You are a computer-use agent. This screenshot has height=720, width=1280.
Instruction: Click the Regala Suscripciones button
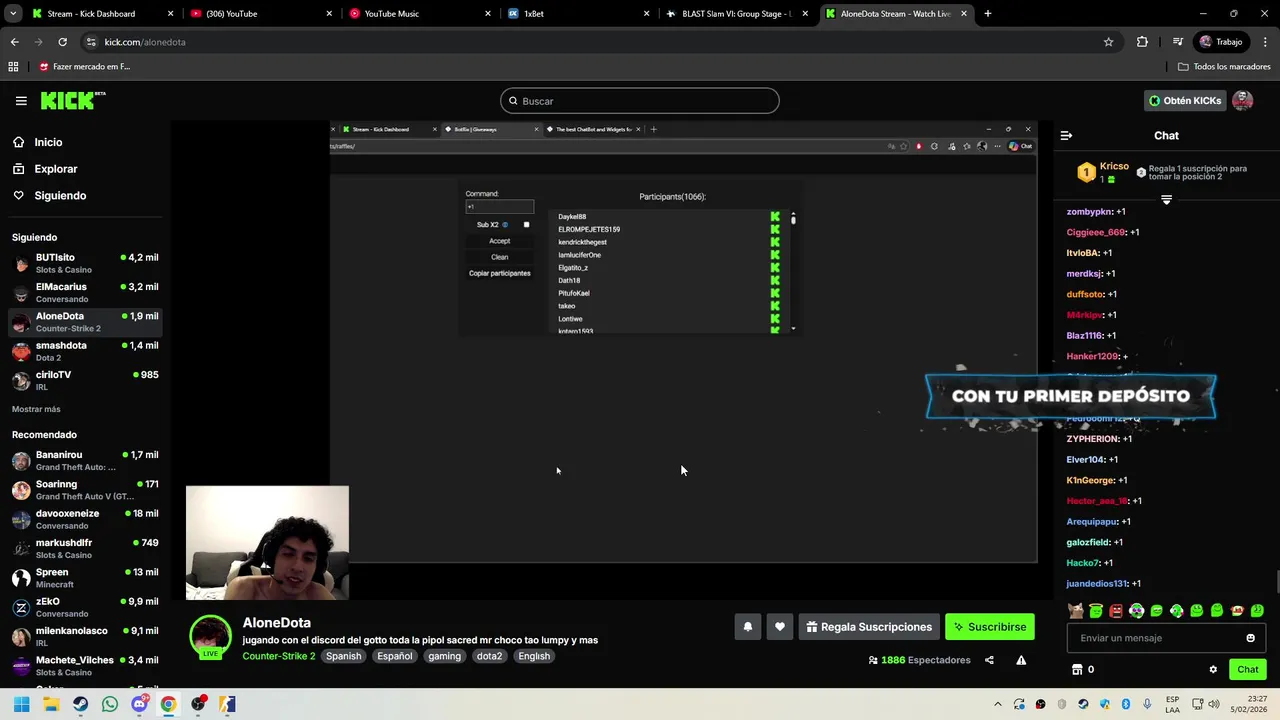click(x=869, y=627)
